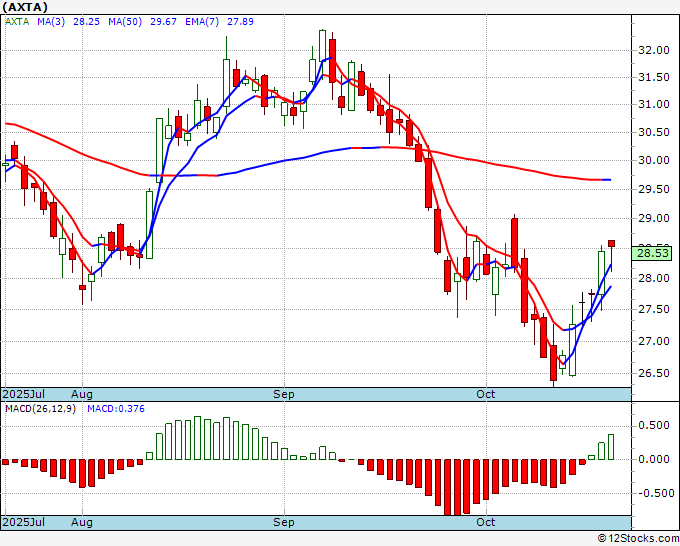Click the 29.50 price axis label

[654, 189]
